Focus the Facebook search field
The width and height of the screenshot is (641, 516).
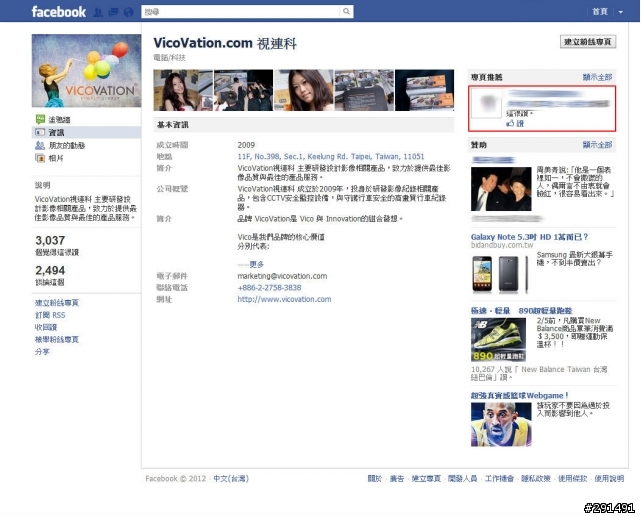point(240,11)
